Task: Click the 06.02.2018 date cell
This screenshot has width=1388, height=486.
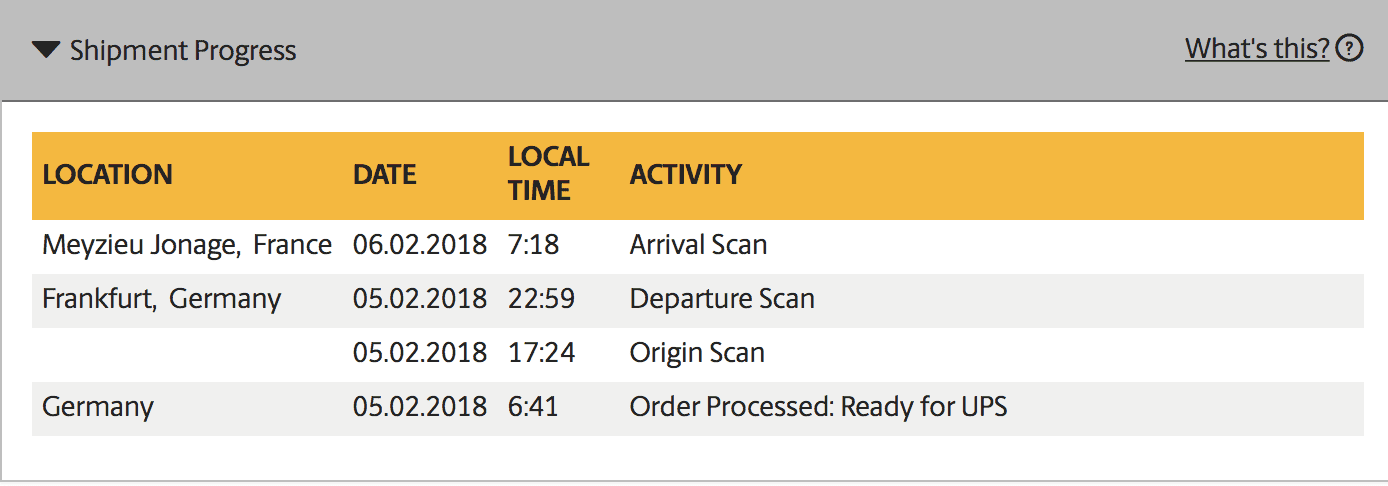Action: [420, 245]
